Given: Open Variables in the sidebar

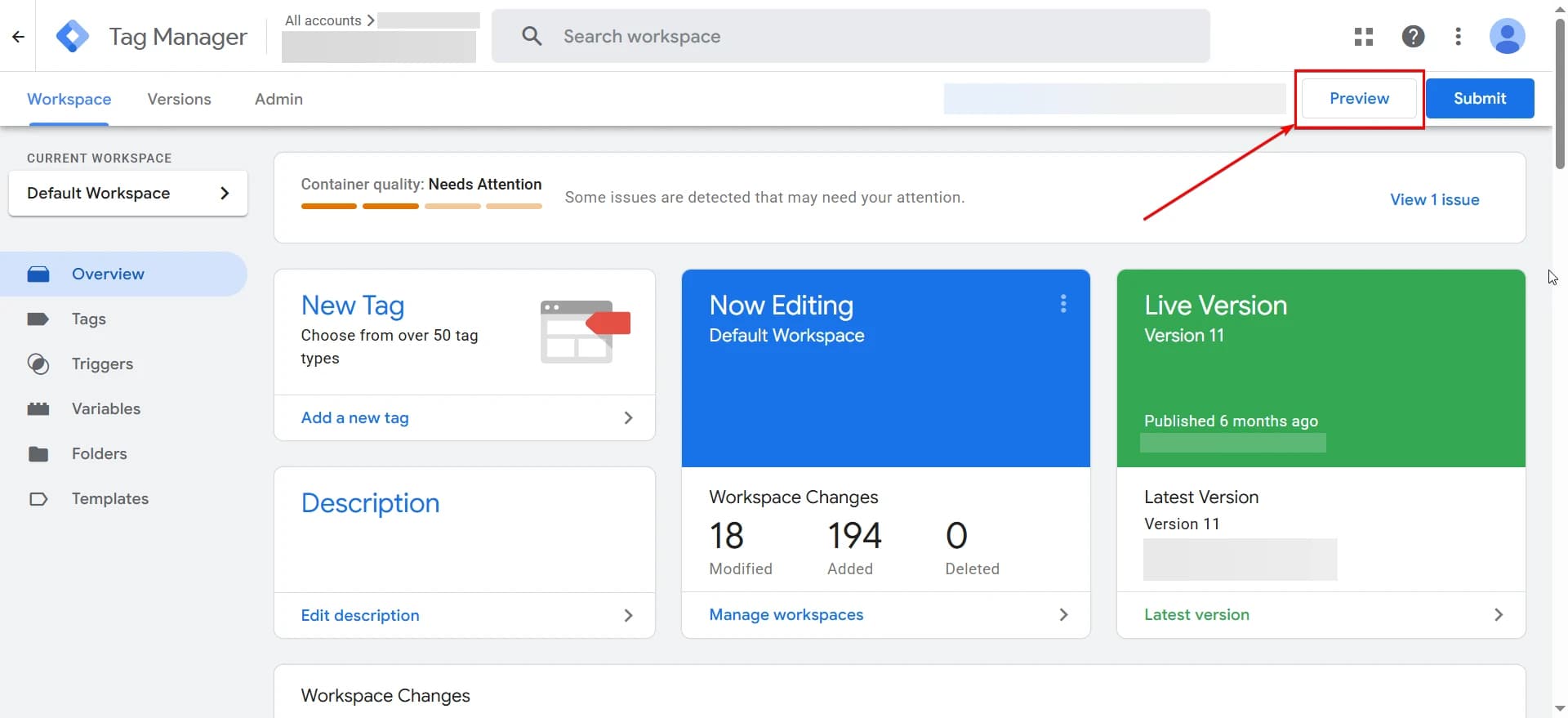Looking at the screenshot, I should click(105, 409).
